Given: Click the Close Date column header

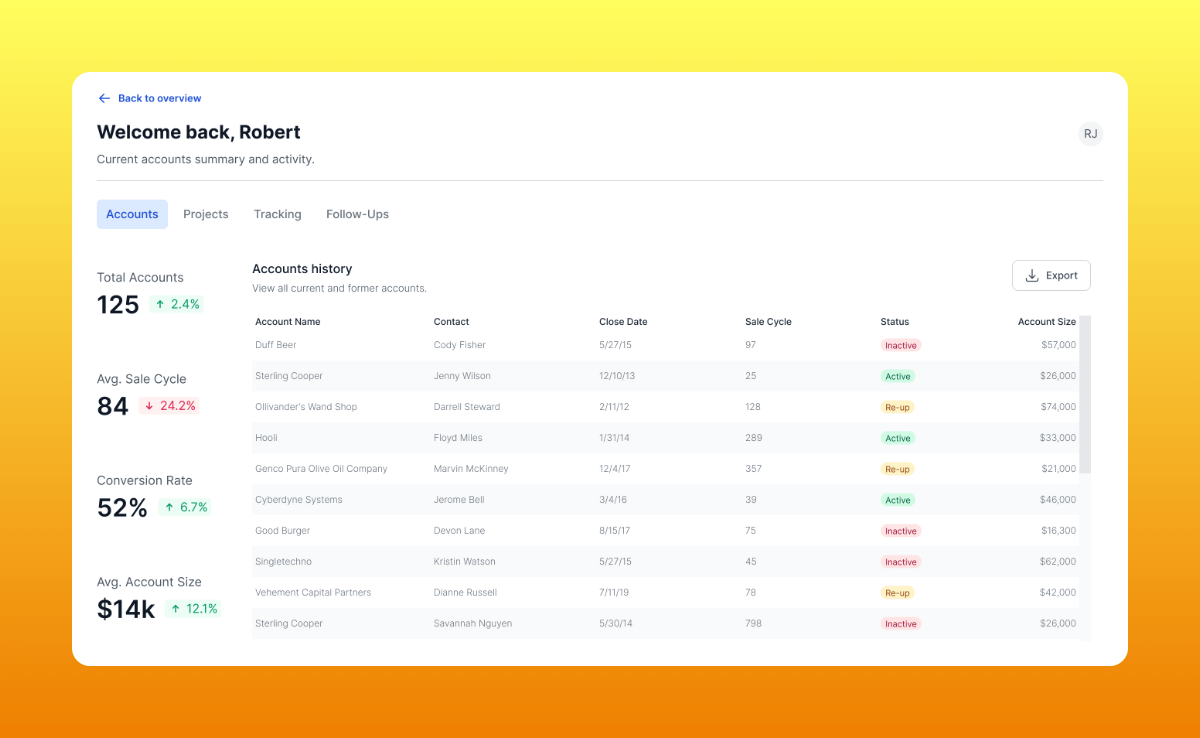Looking at the screenshot, I should tap(623, 322).
